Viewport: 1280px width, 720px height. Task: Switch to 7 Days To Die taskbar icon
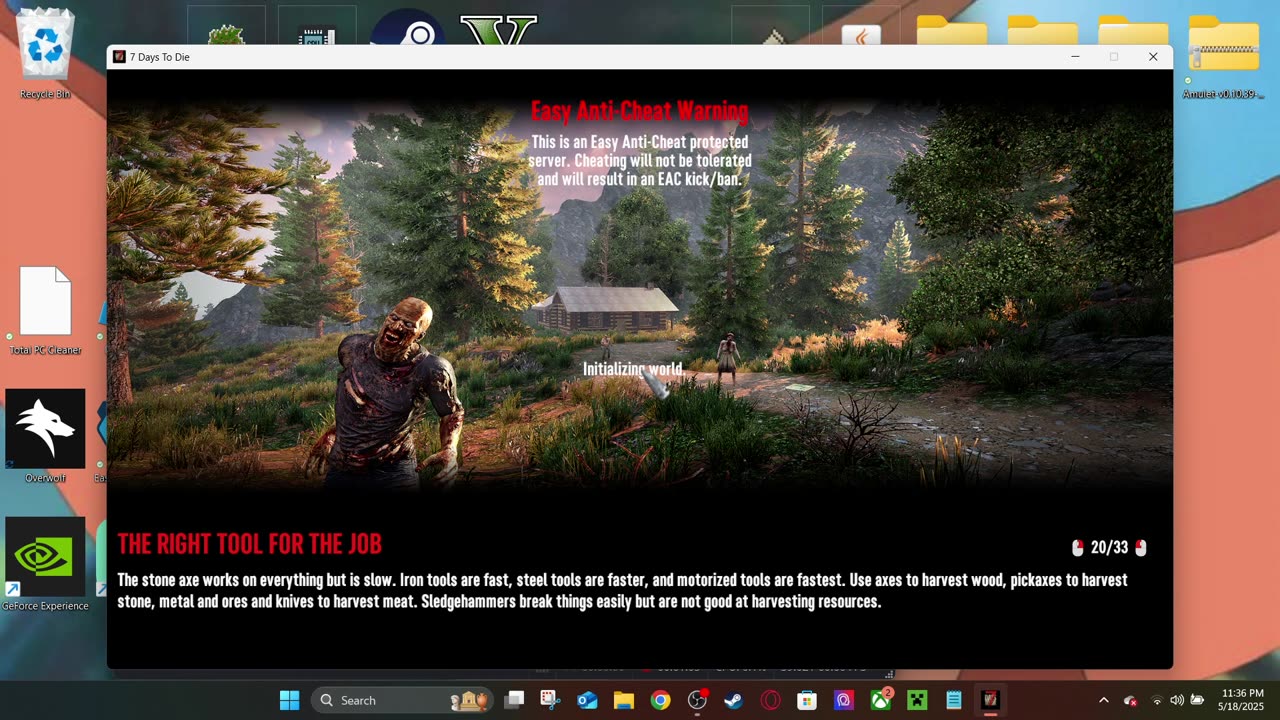pos(990,700)
